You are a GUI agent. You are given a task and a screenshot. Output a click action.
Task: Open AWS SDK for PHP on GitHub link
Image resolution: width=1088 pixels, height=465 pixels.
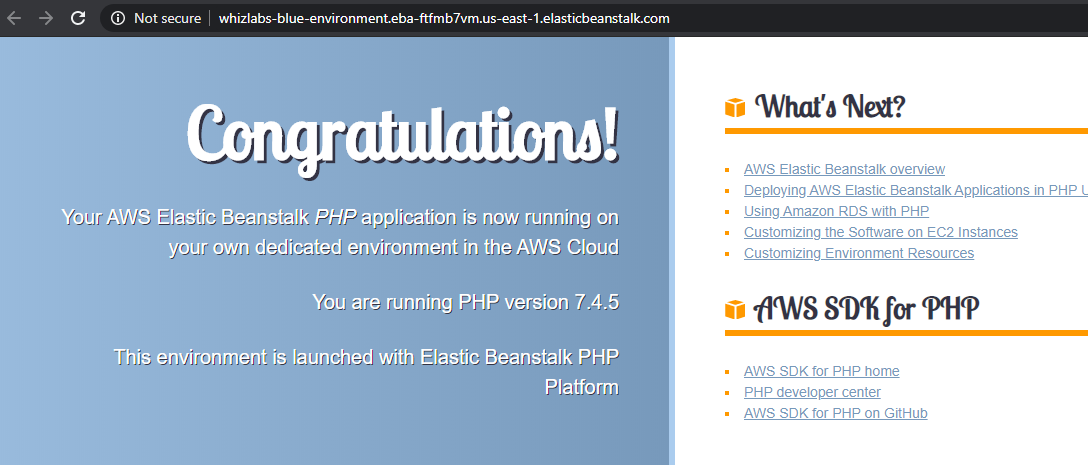click(835, 414)
